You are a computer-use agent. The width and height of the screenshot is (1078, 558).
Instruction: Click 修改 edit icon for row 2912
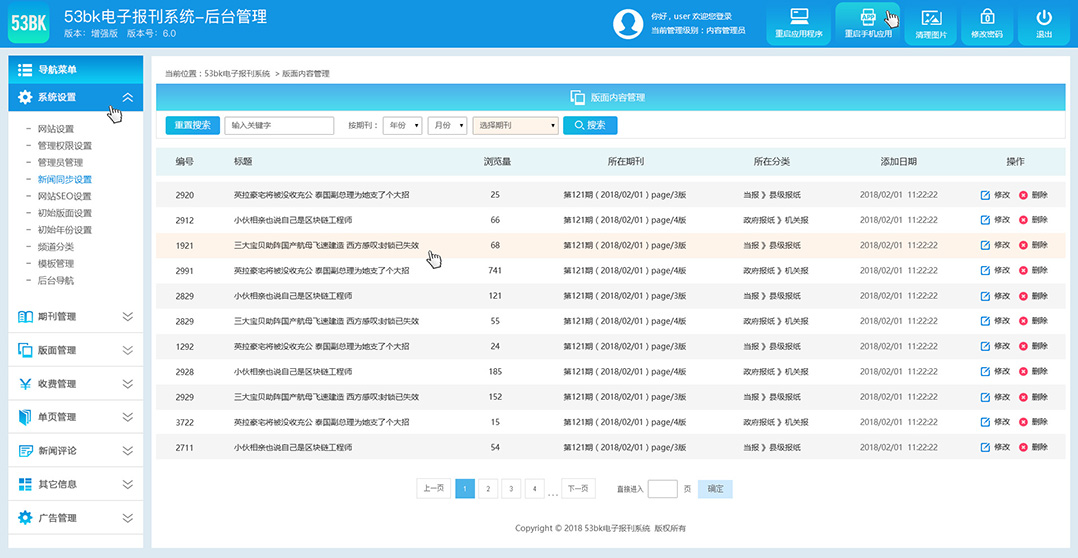point(984,220)
